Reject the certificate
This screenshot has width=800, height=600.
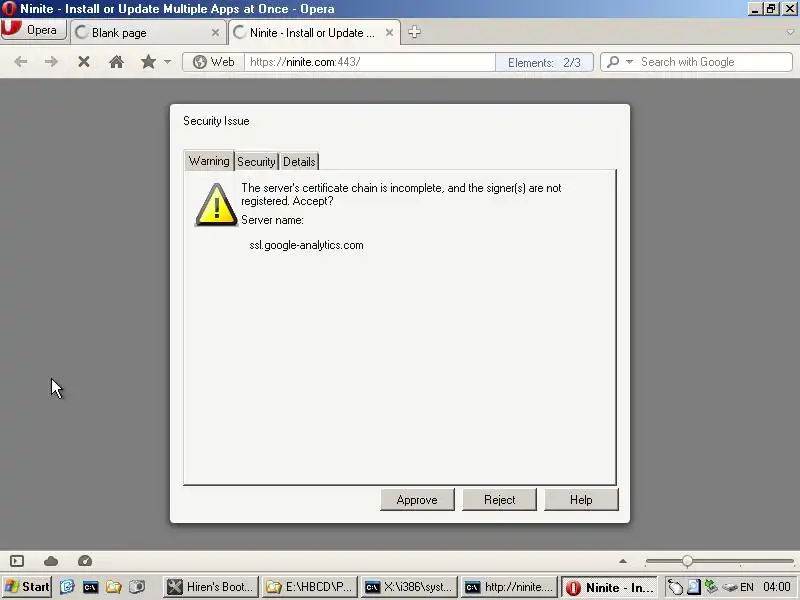pyautogui.click(x=499, y=499)
